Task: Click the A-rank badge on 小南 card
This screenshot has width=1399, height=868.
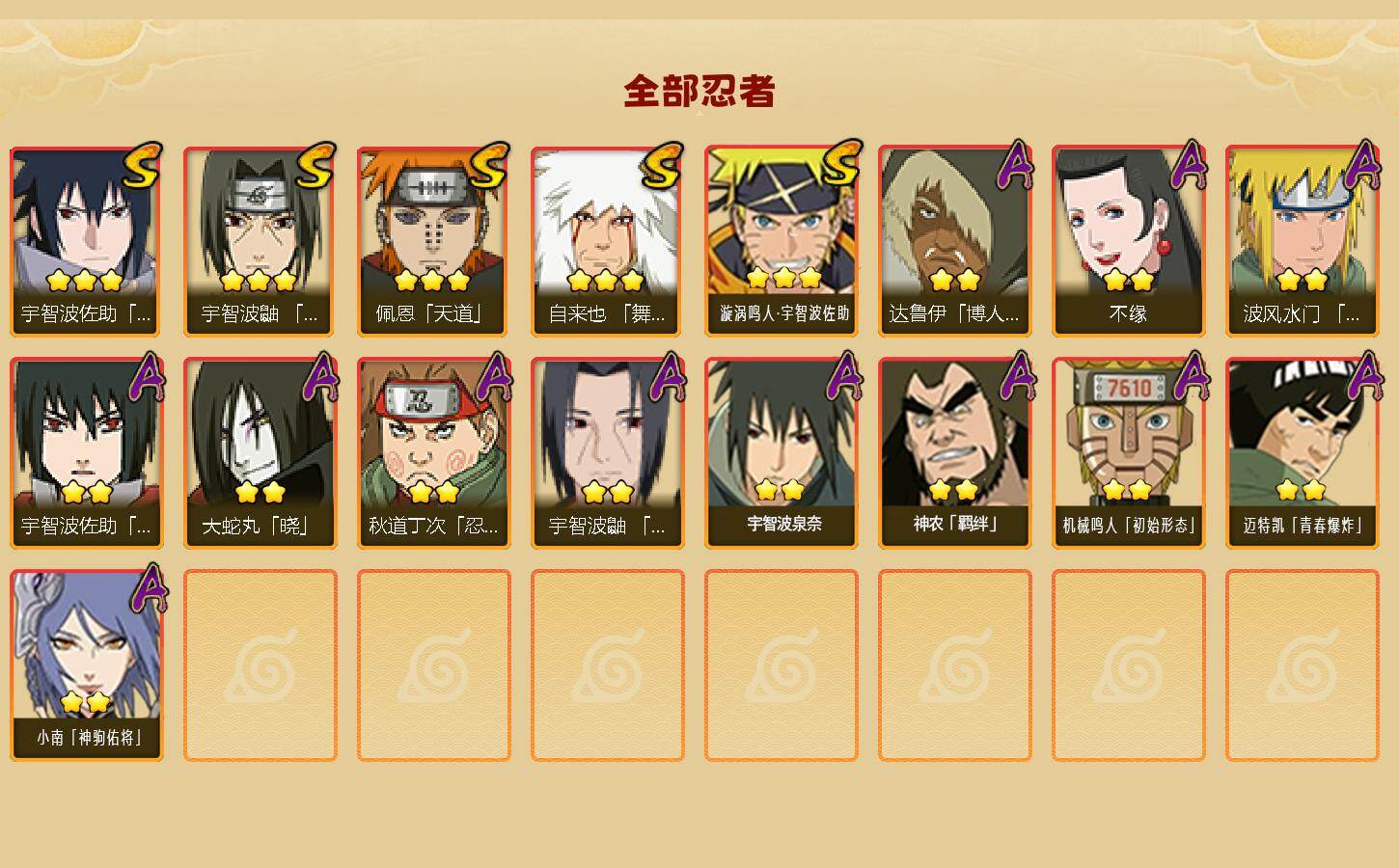Action: pyautogui.click(x=148, y=588)
